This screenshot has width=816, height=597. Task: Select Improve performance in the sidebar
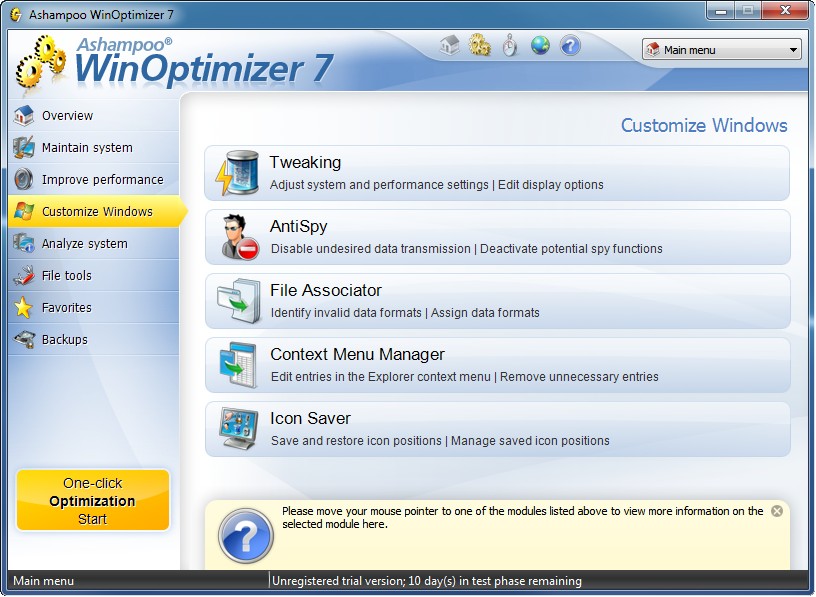(x=94, y=180)
